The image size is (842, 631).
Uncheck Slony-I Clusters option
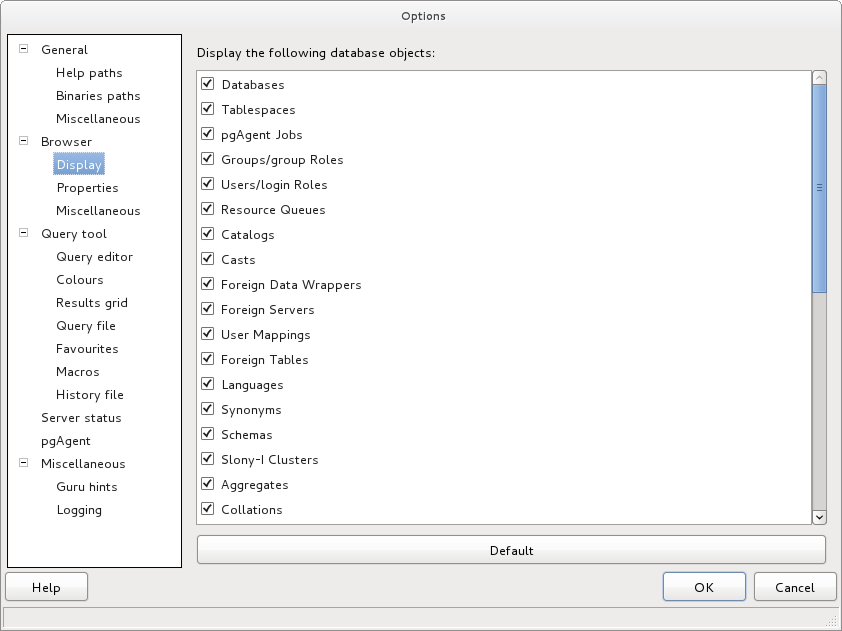[x=208, y=459]
